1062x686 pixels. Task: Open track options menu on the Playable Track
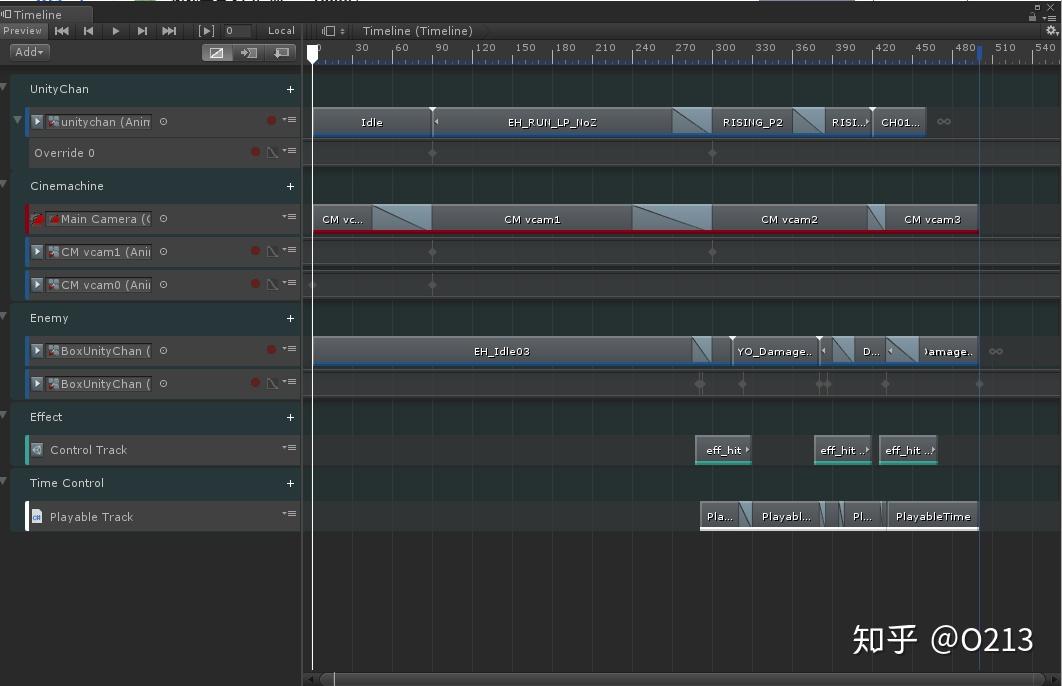click(290, 516)
